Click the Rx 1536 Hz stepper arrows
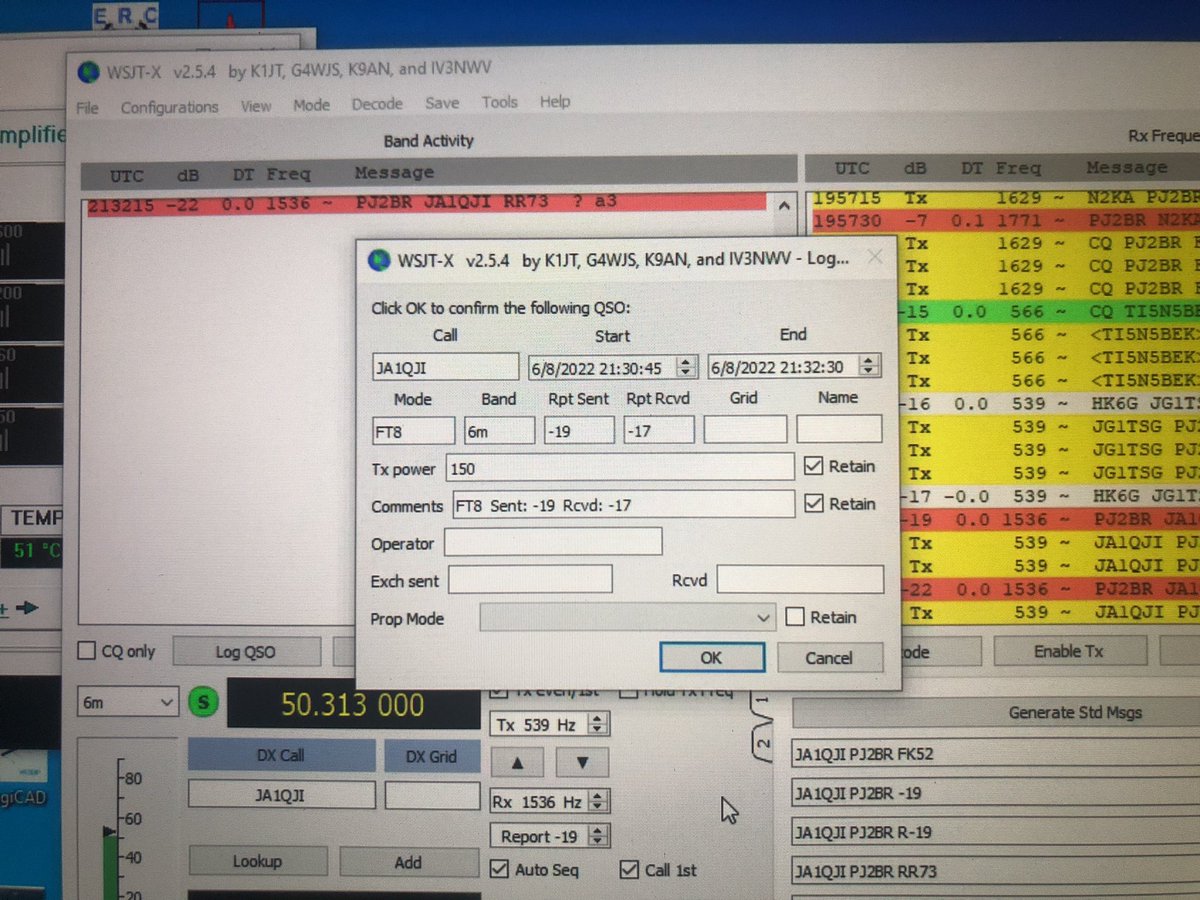The height and width of the screenshot is (900, 1200). point(598,802)
